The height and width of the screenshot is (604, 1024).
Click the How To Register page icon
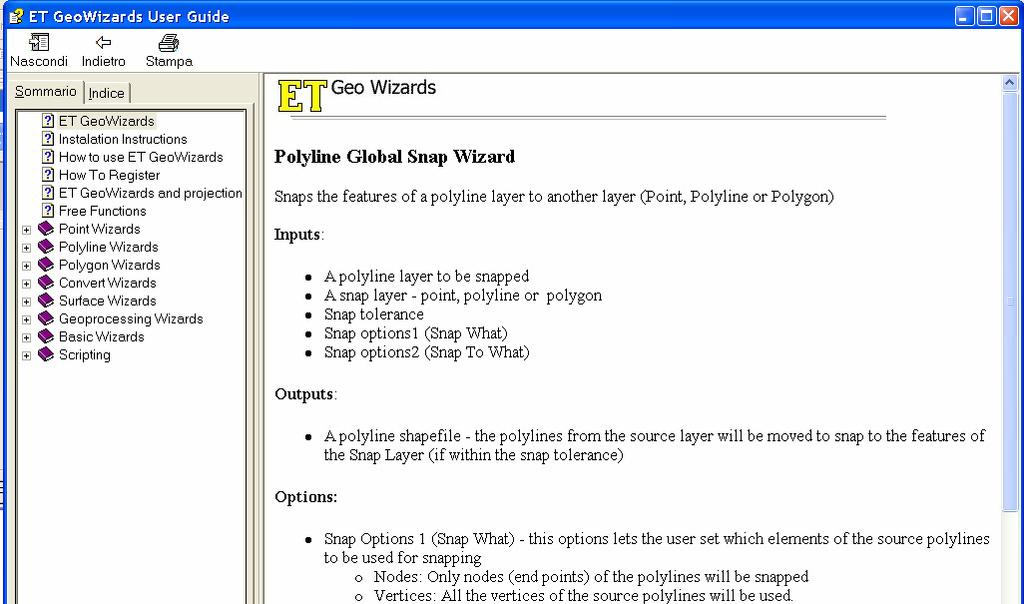[48, 174]
